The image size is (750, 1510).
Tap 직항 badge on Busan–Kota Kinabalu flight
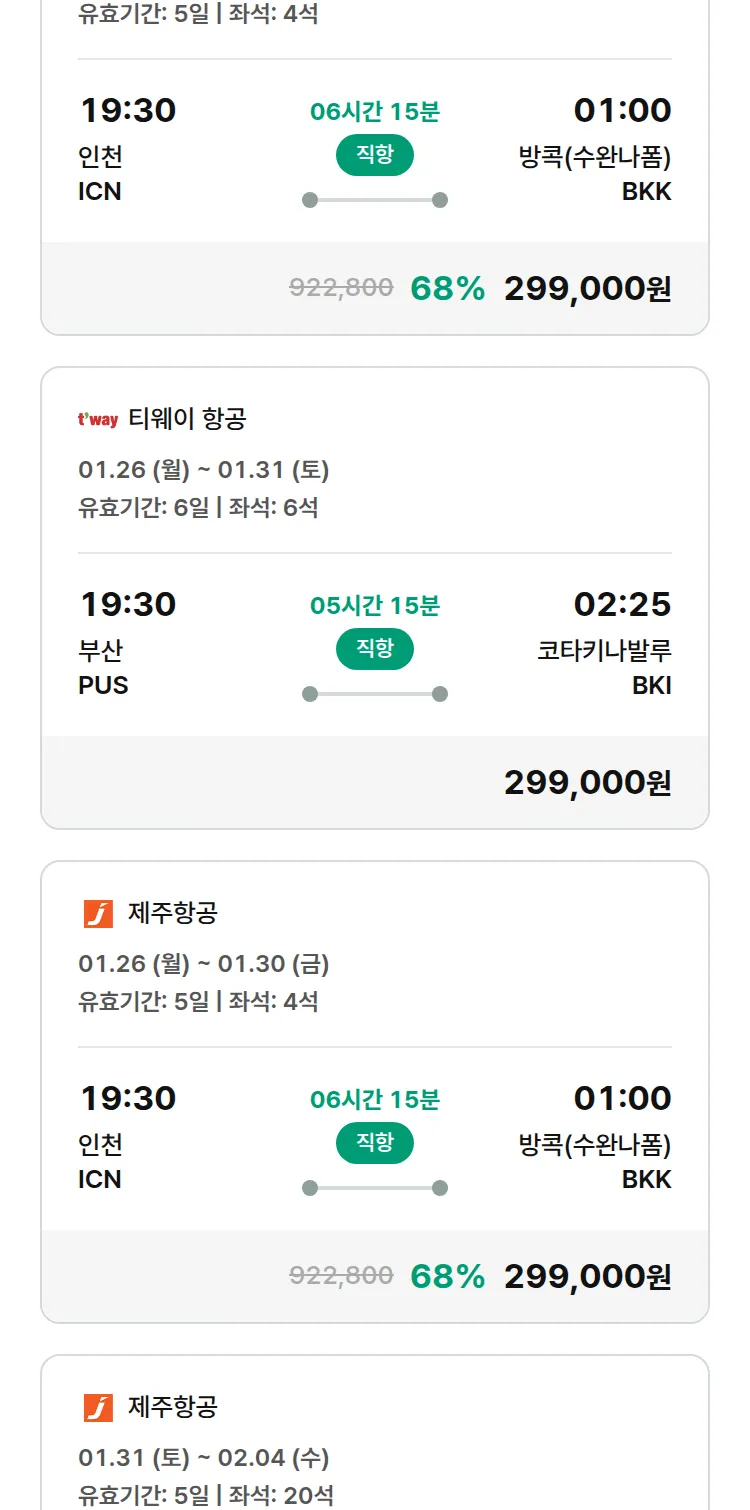tap(374, 649)
